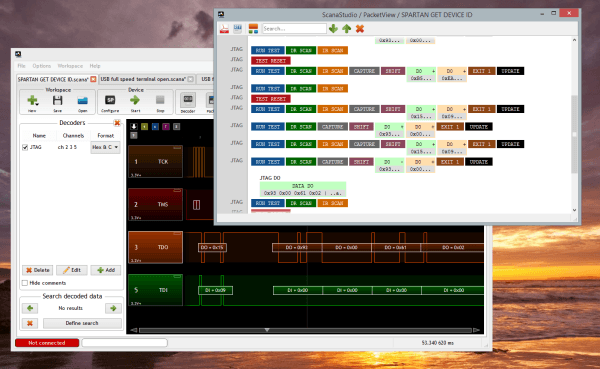Click the Add decoder button
The image size is (600, 369).
pos(106,270)
